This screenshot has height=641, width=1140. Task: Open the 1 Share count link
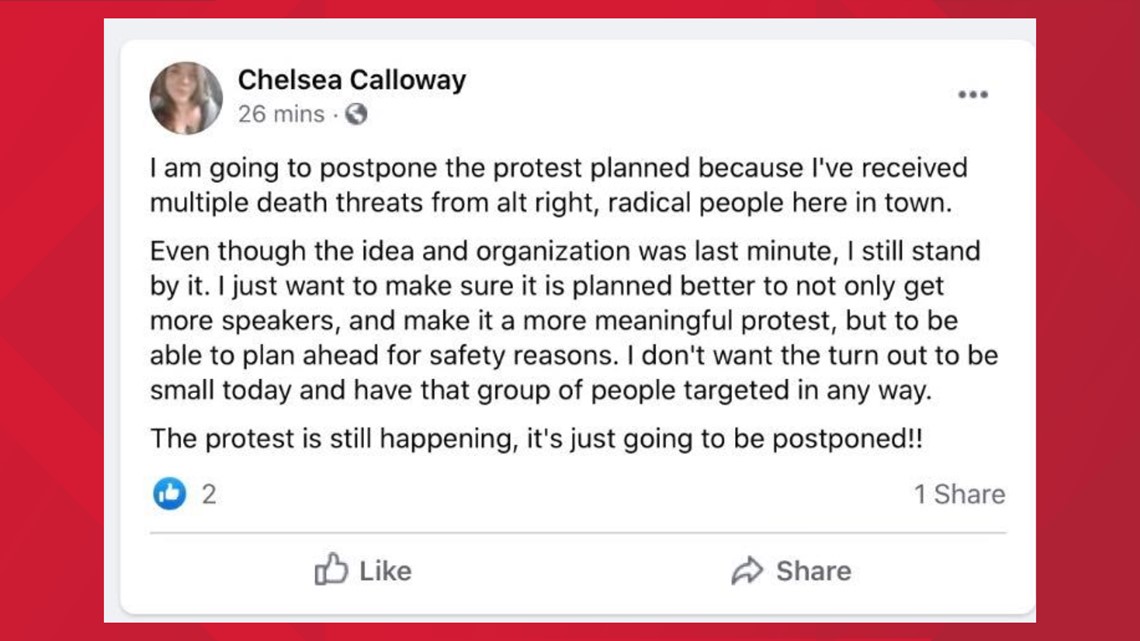click(x=960, y=494)
